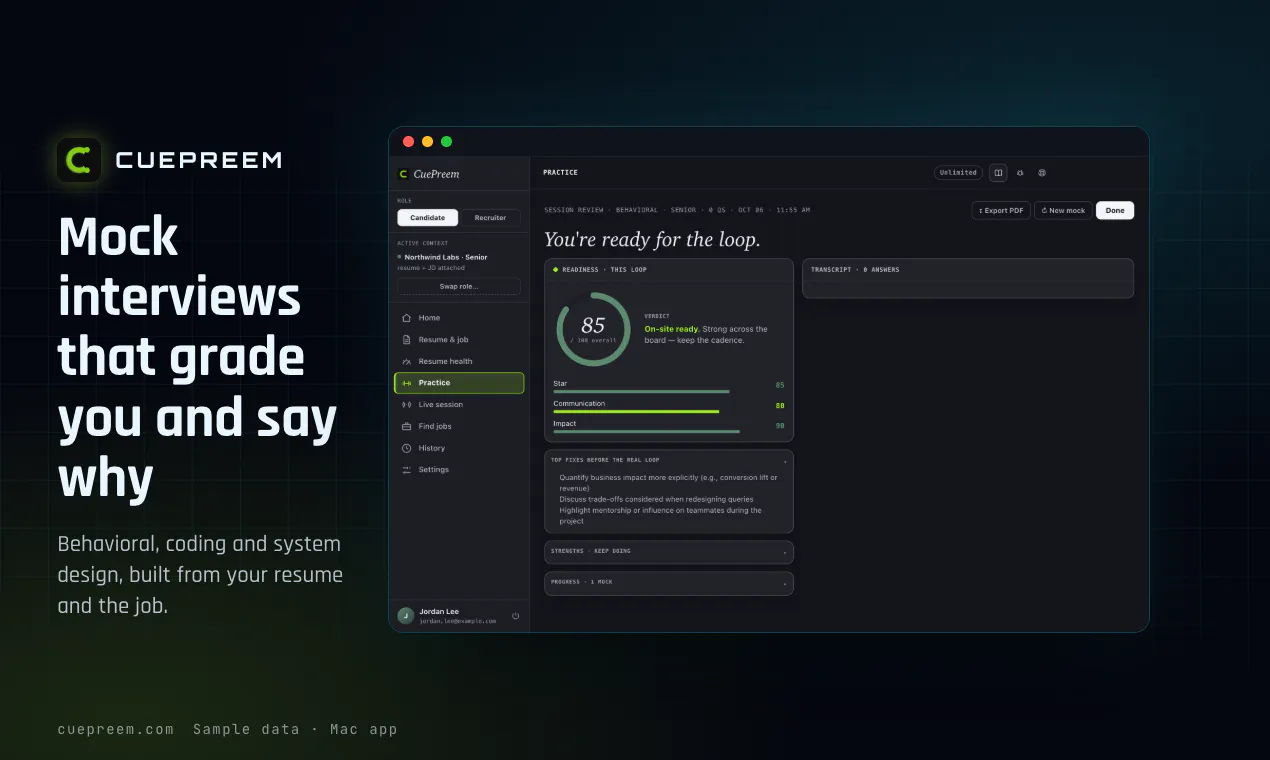The width and height of the screenshot is (1270, 760).
Task: Click the globe icon in the header
Action: click(x=1042, y=173)
